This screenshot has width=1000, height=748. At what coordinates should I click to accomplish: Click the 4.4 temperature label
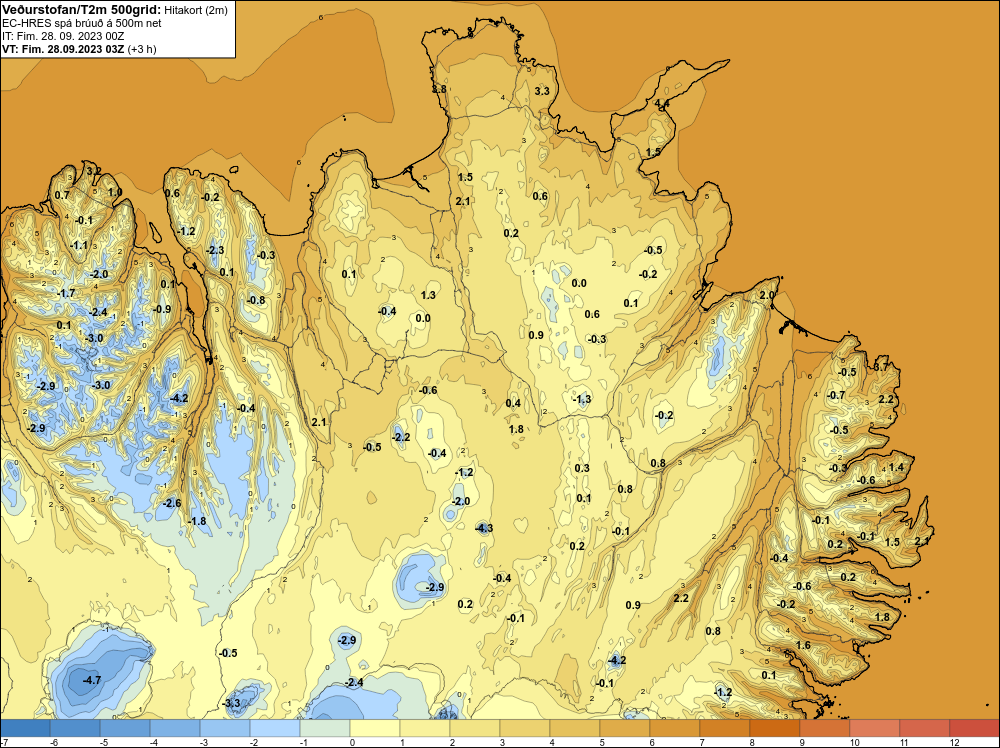pos(662,104)
